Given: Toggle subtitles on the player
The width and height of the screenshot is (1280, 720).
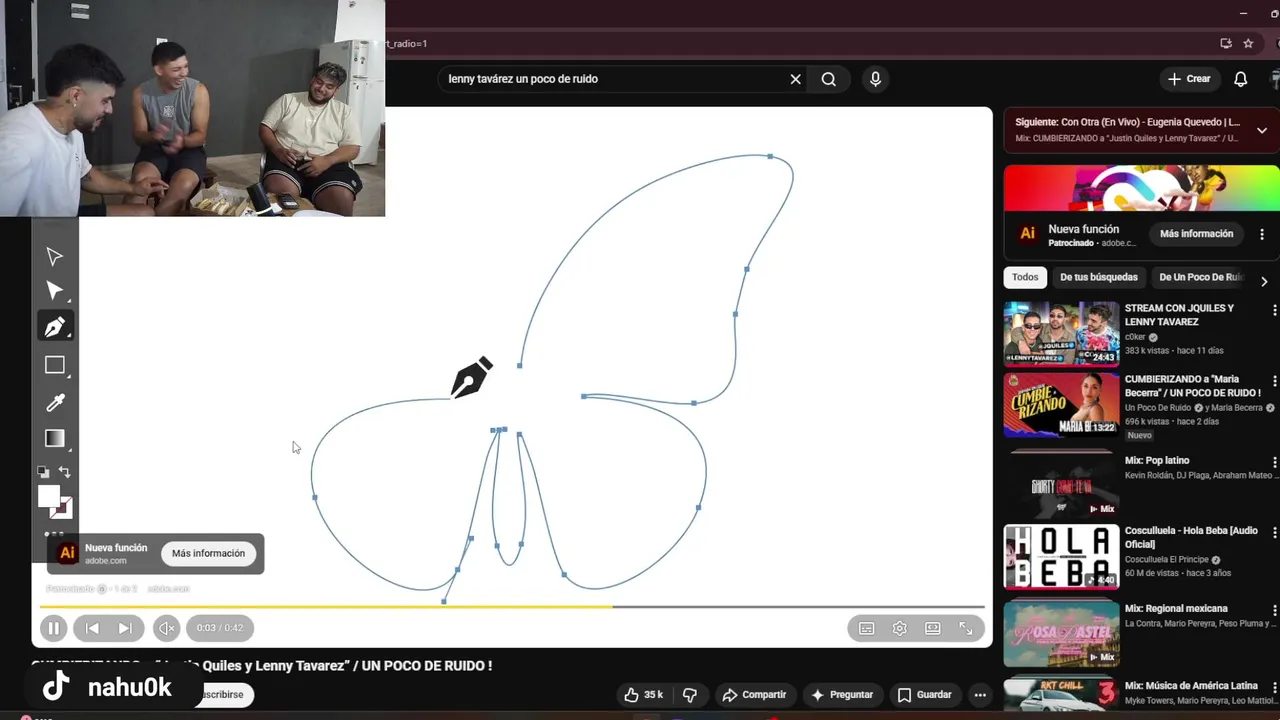Looking at the screenshot, I should (867, 628).
